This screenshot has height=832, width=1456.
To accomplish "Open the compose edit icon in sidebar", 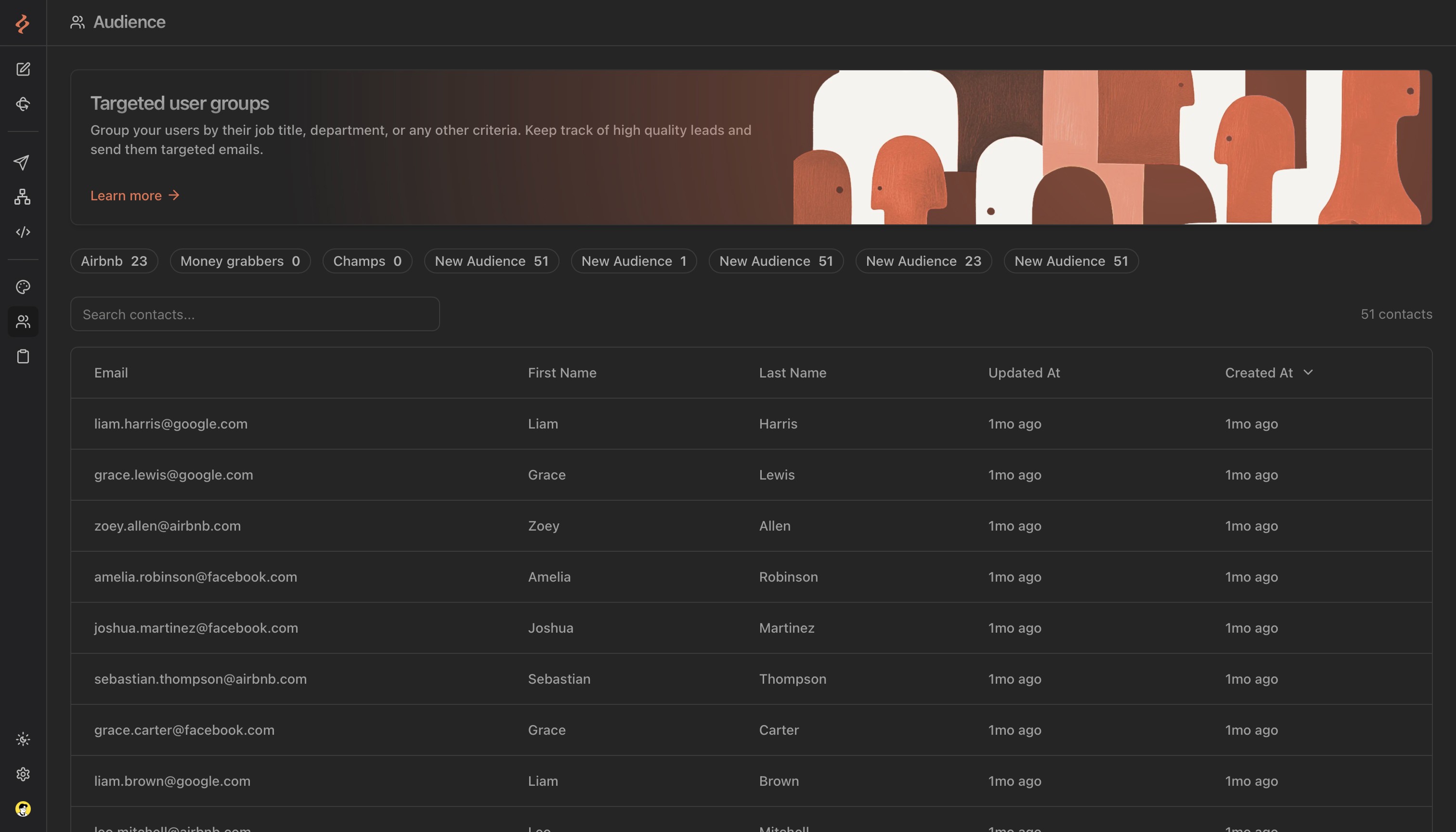I will point(23,69).
